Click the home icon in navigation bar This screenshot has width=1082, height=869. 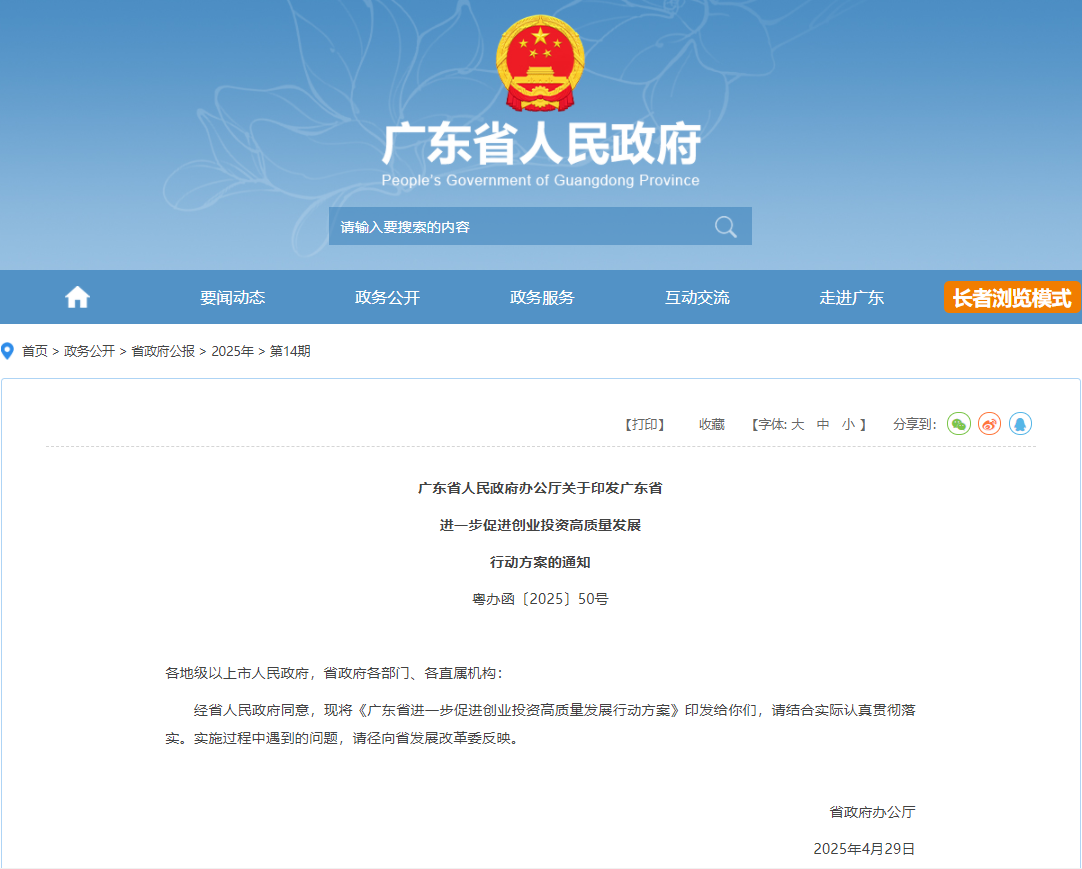click(x=77, y=297)
